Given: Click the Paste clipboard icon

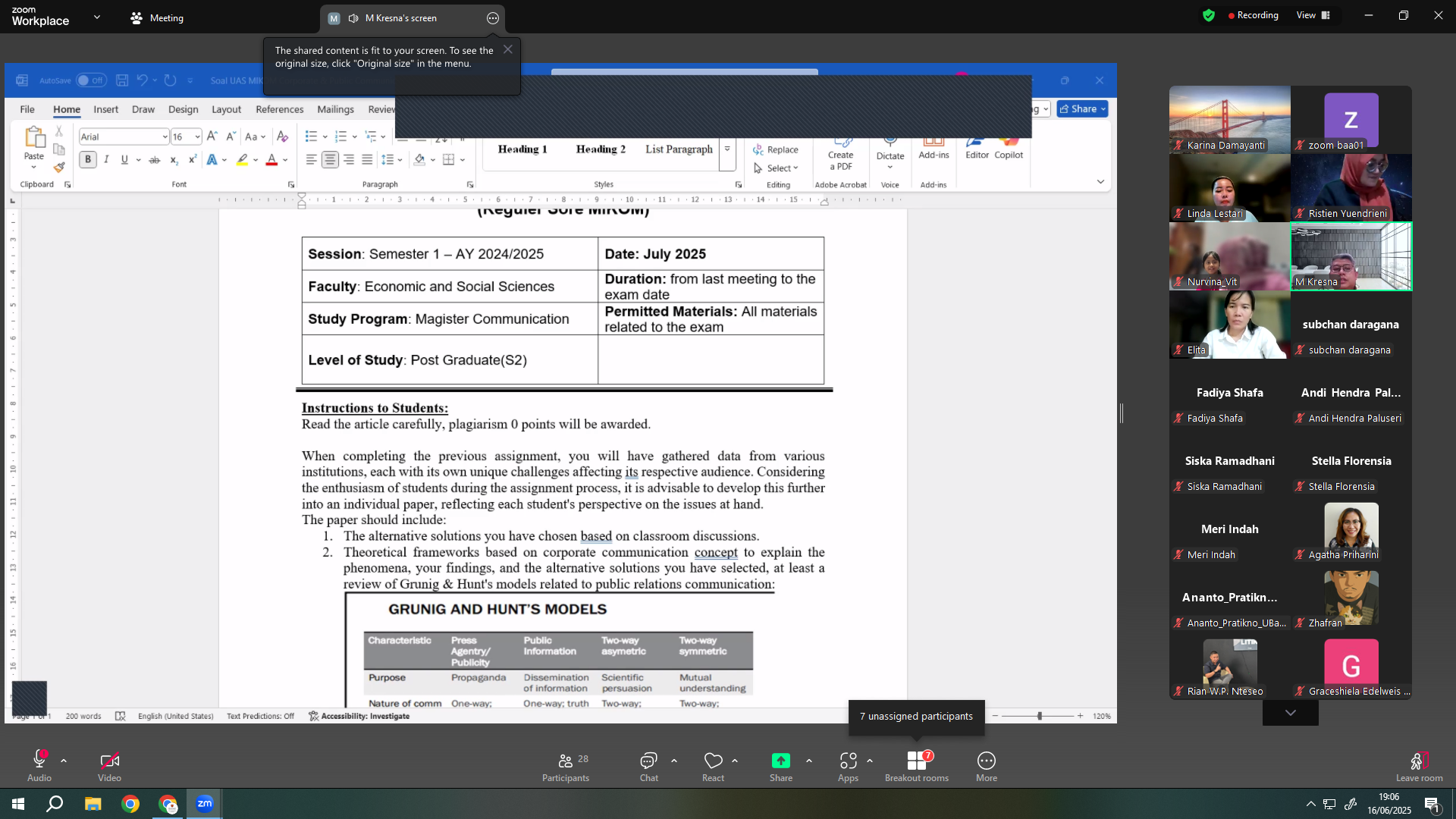Looking at the screenshot, I should (x=34, y=137).
